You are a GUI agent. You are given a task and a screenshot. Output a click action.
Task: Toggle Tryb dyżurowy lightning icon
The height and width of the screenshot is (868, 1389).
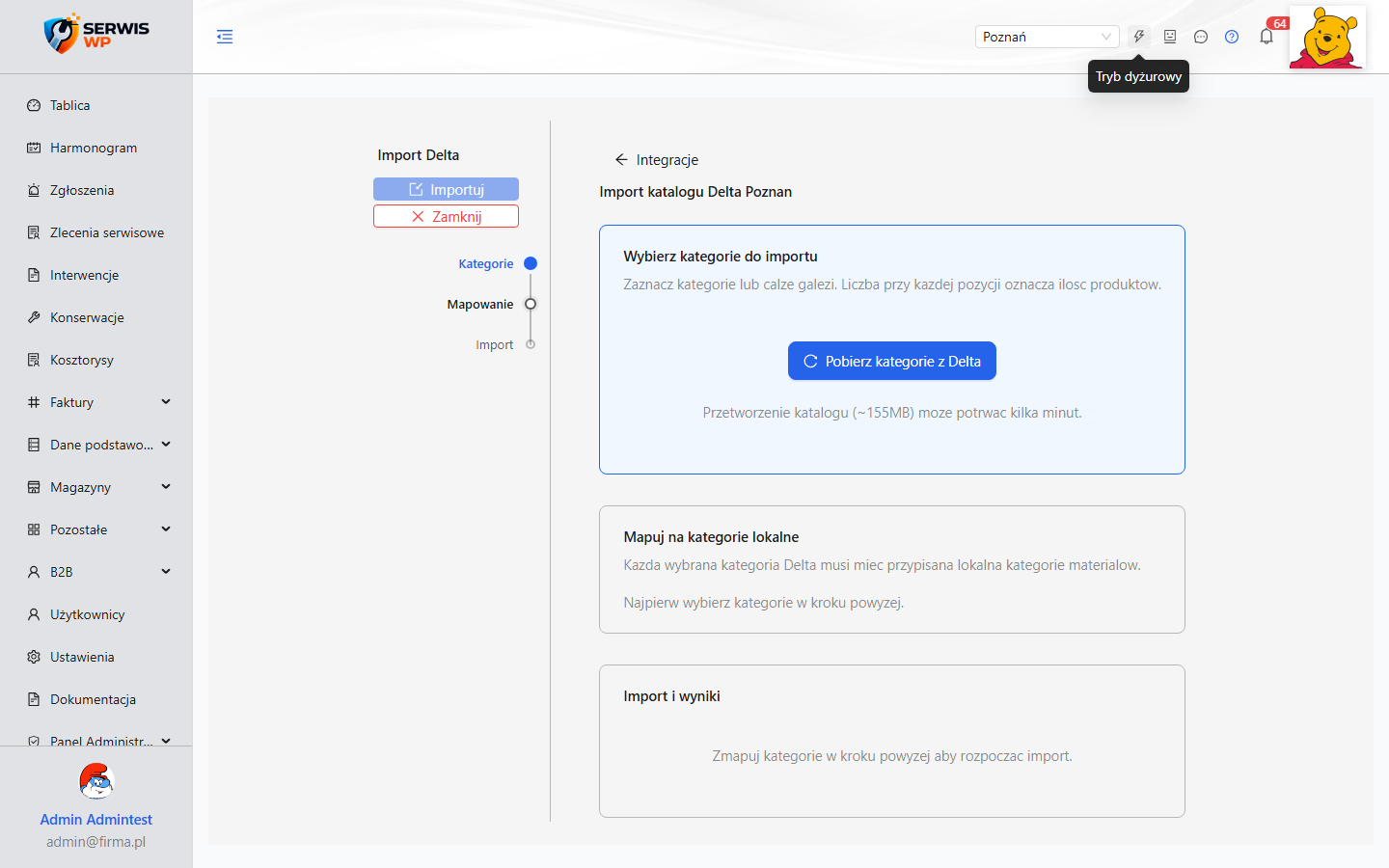[1139, 37]
